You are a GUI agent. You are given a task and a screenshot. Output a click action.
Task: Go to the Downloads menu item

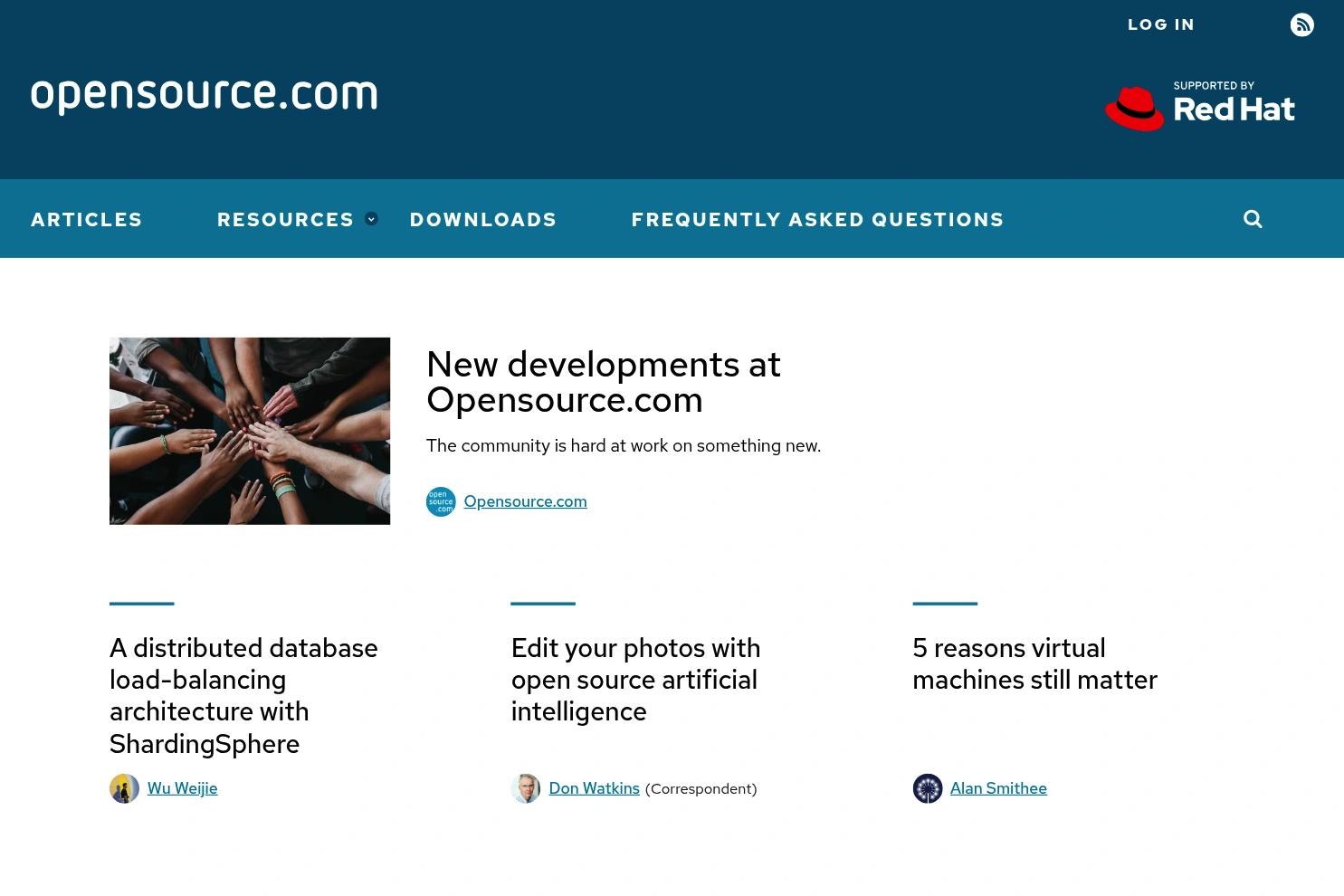[483, 219]
